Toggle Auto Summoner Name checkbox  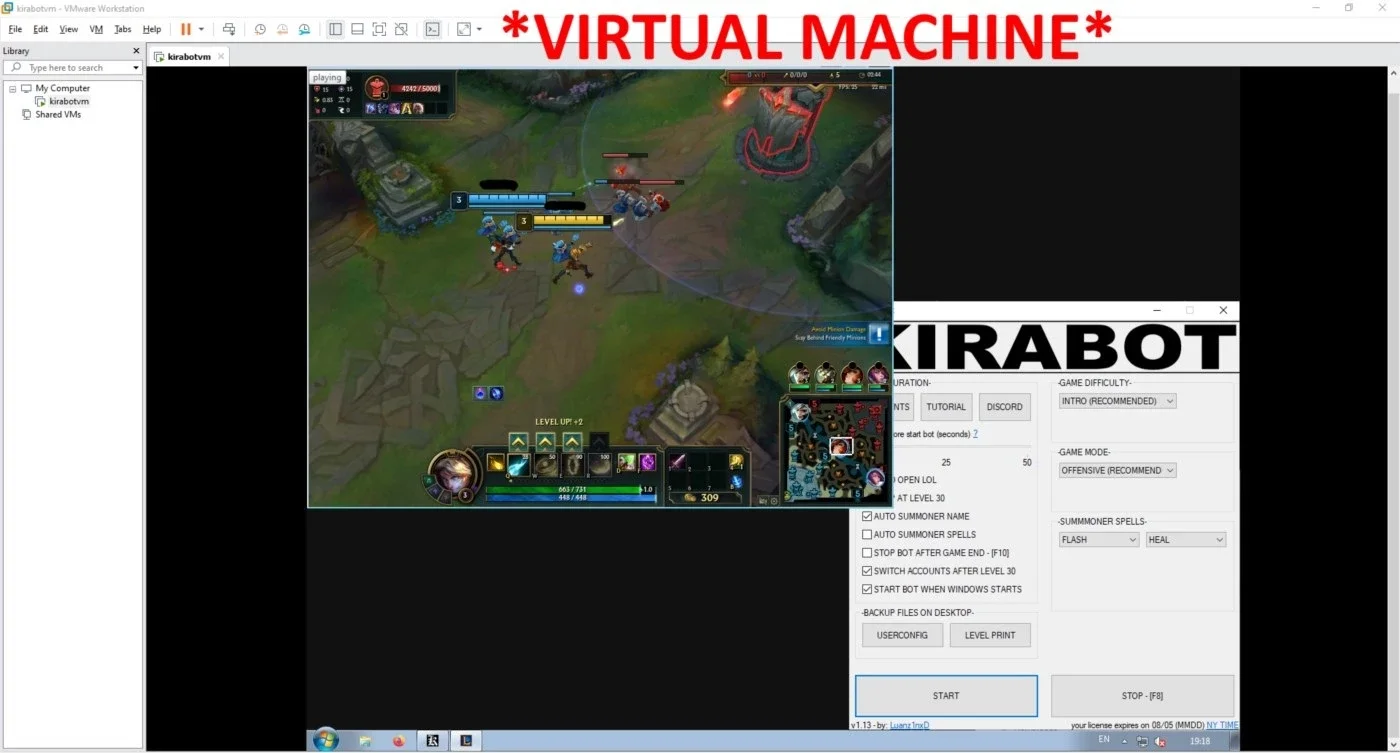pos(867,516)
